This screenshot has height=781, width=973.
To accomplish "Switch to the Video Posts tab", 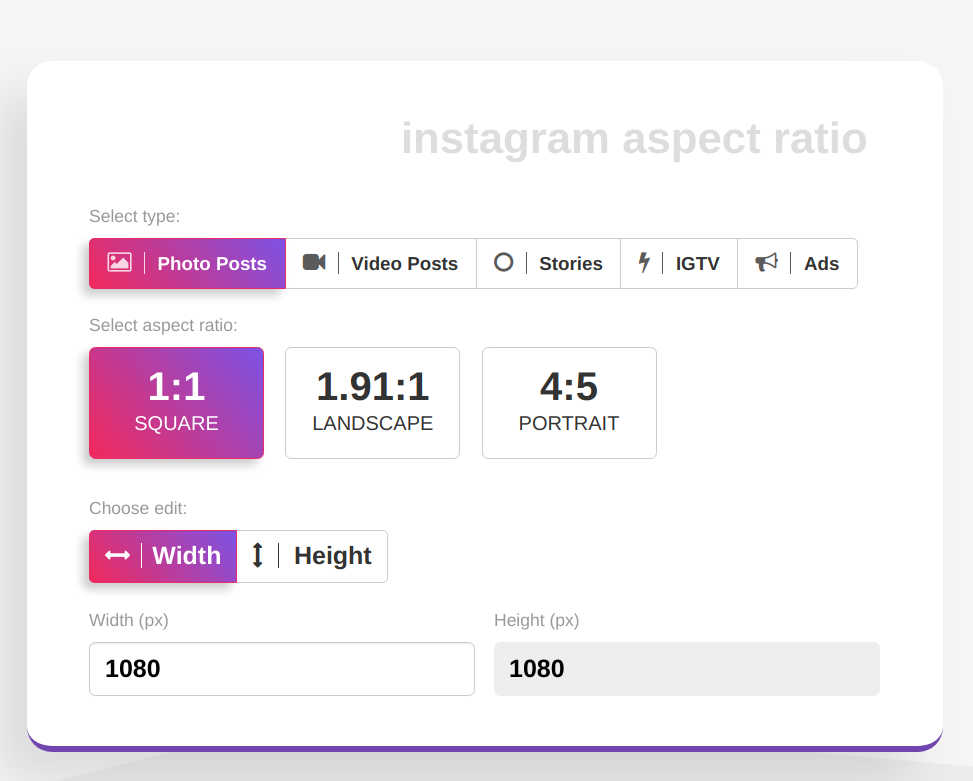I will click(381, 264).
